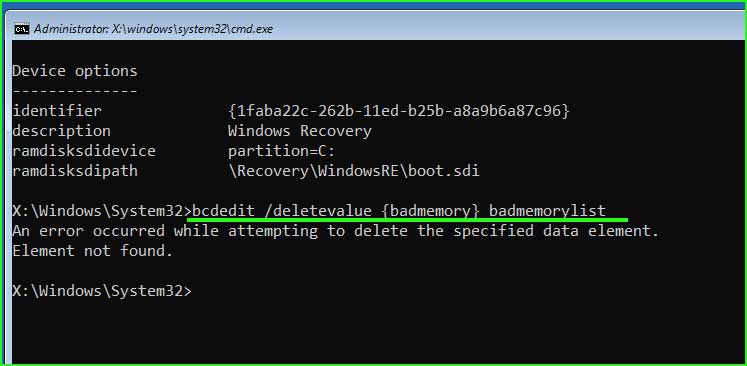Click the dashed separator under Device options
This screenshot has height=366, width=747.
click(x=75, y=91)
